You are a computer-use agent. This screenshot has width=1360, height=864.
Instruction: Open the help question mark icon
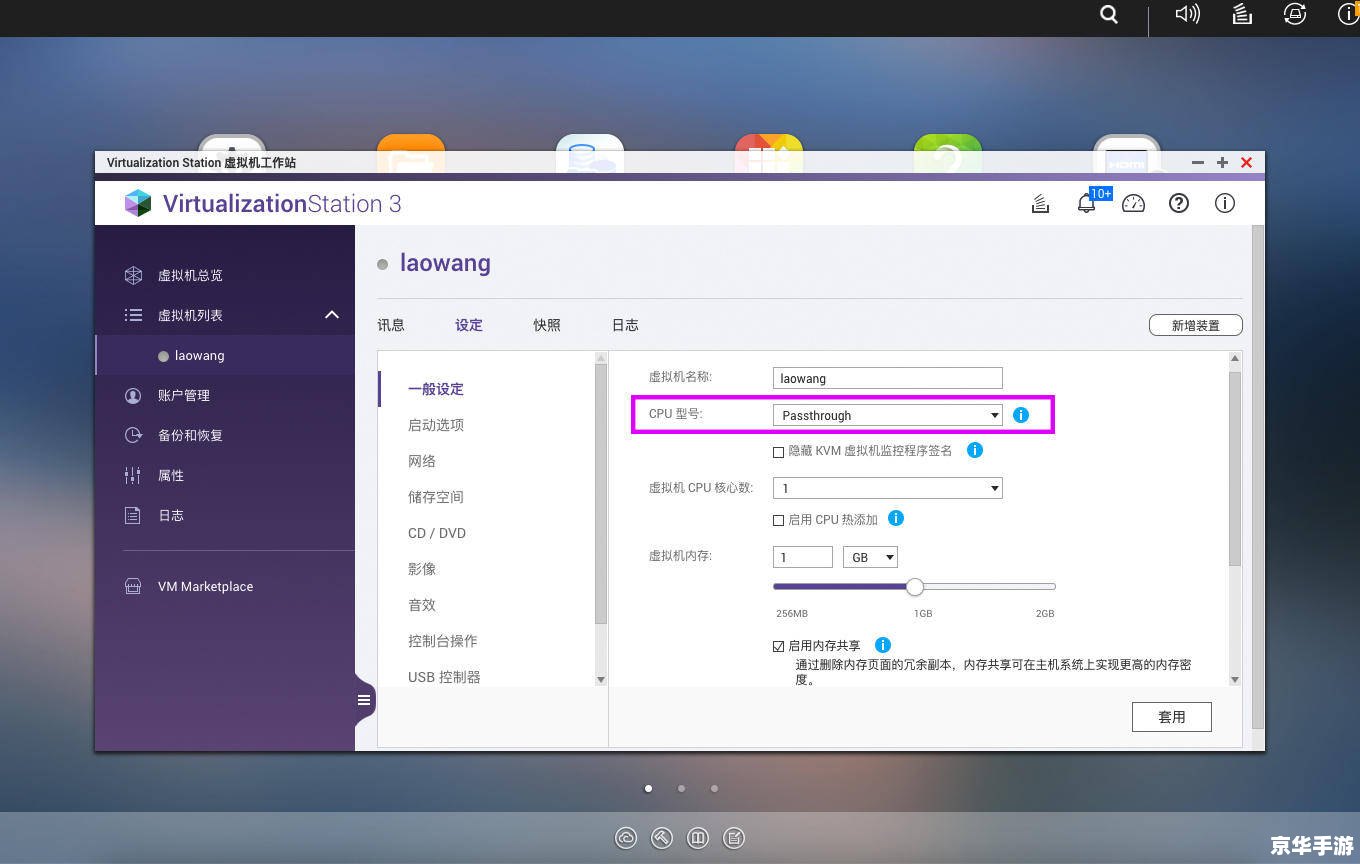pos(1179,203)
